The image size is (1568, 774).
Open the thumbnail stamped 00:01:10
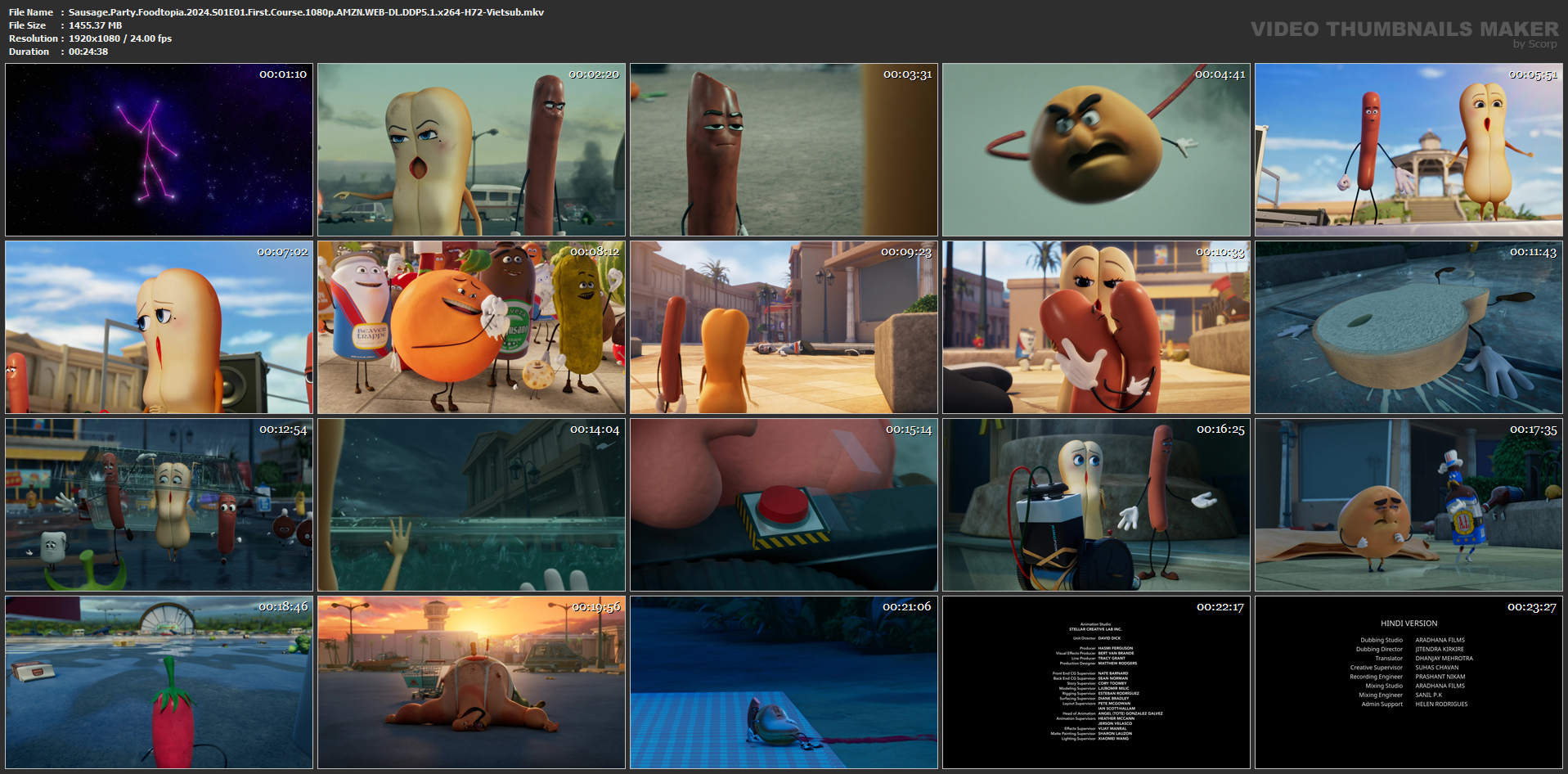(x=159, y=150)
